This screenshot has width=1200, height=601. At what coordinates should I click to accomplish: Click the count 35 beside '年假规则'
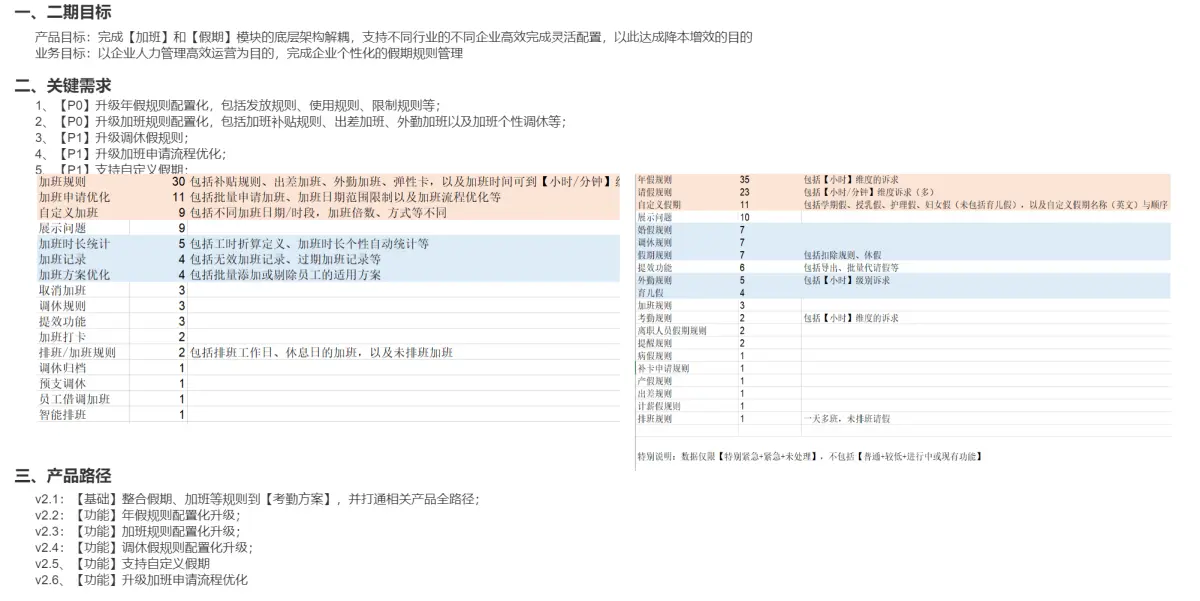[x=744, y=180]
